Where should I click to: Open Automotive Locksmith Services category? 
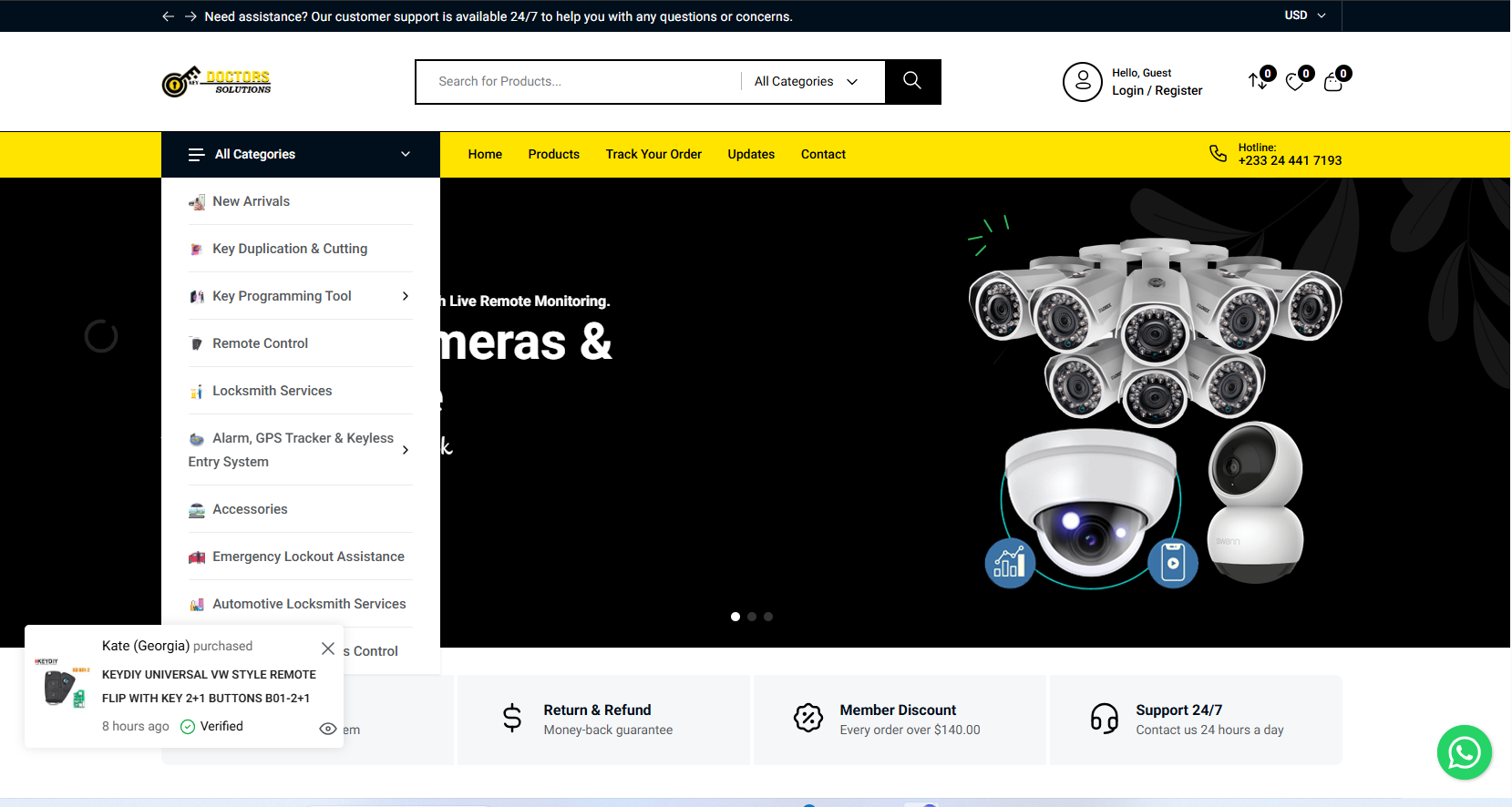click(309, 604)
